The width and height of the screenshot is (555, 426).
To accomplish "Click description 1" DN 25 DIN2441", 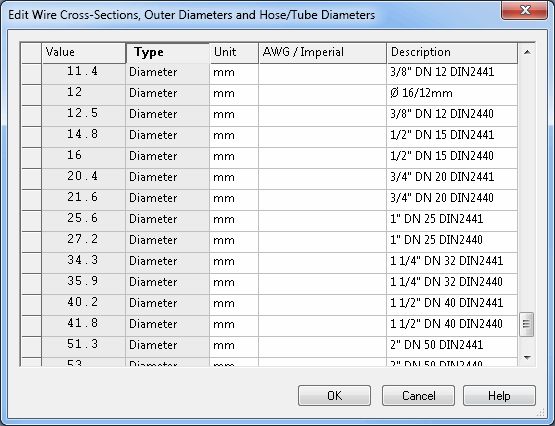I will click(x=452, y=220).
